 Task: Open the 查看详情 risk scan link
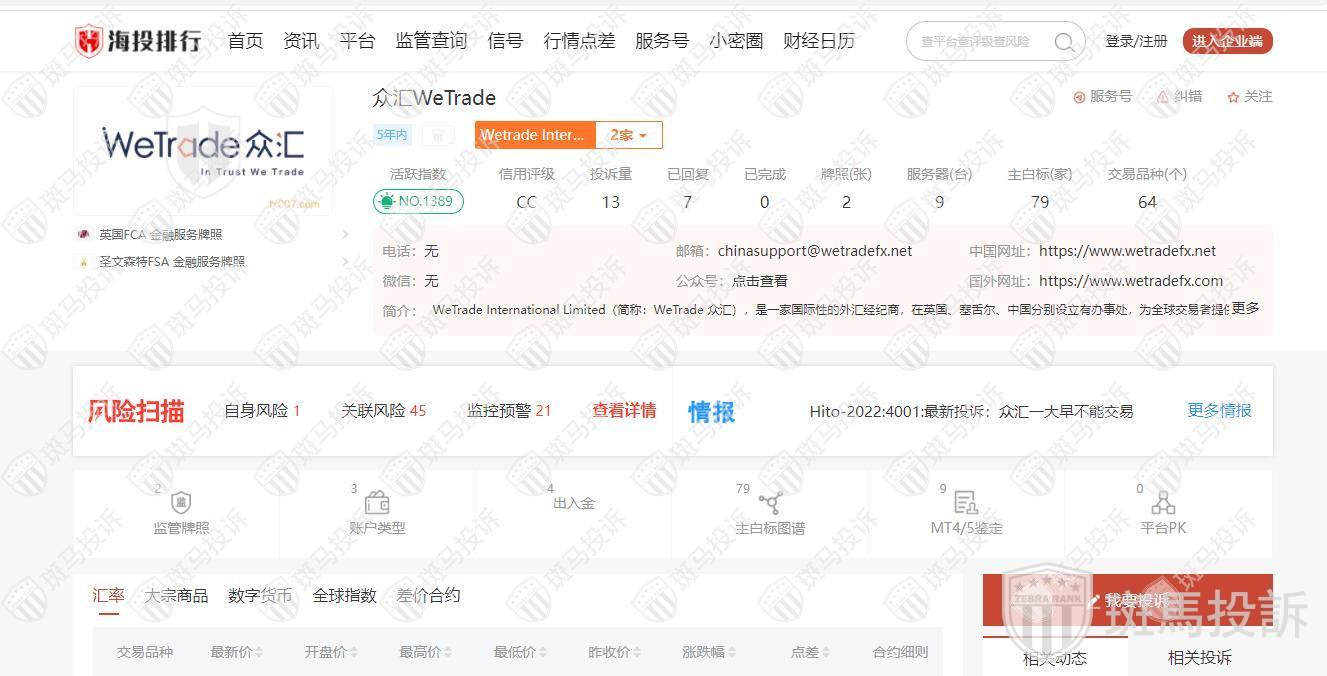(x=624, y=410)
